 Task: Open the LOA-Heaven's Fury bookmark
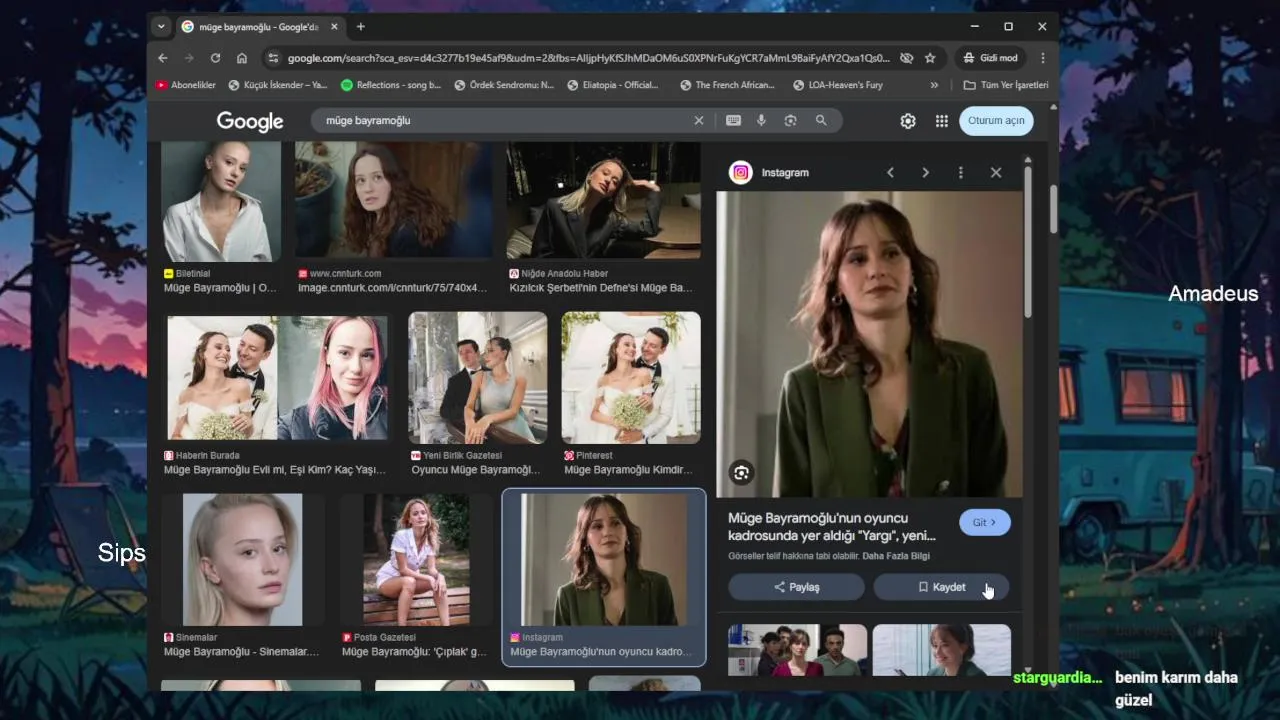coord(838,85)
